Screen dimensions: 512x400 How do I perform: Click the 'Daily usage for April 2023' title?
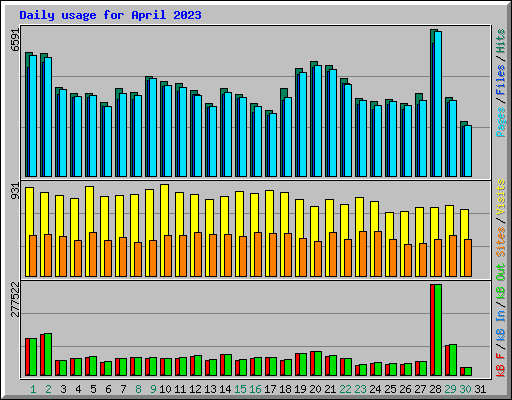point(110,15)
